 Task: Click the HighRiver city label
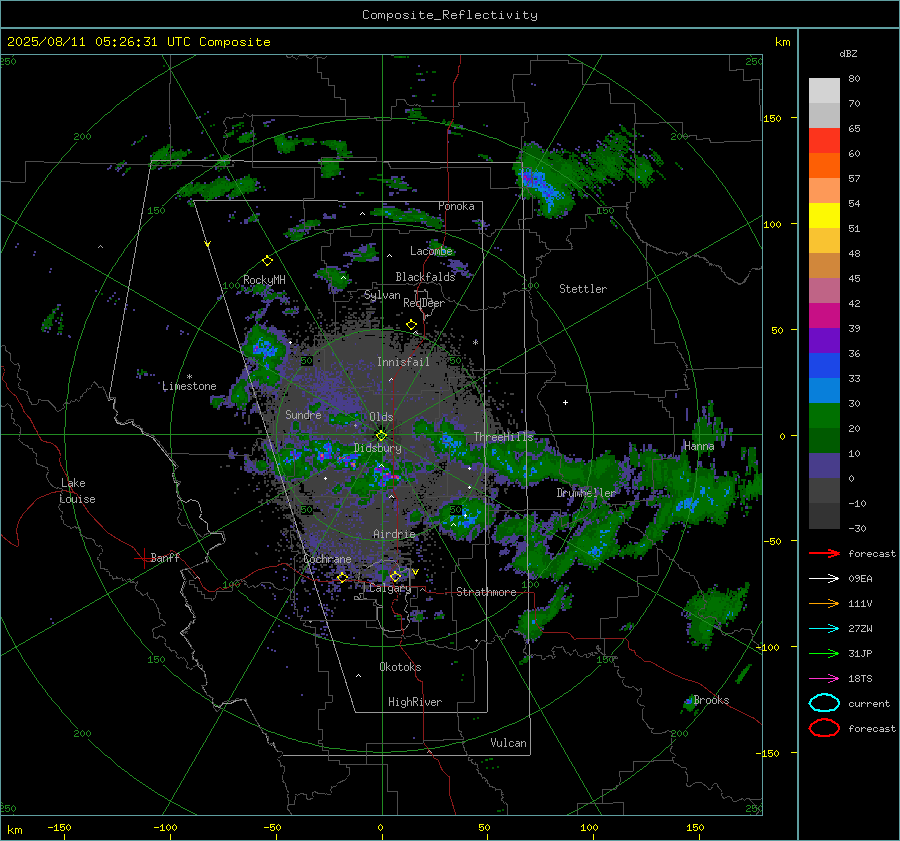(415, 702)
